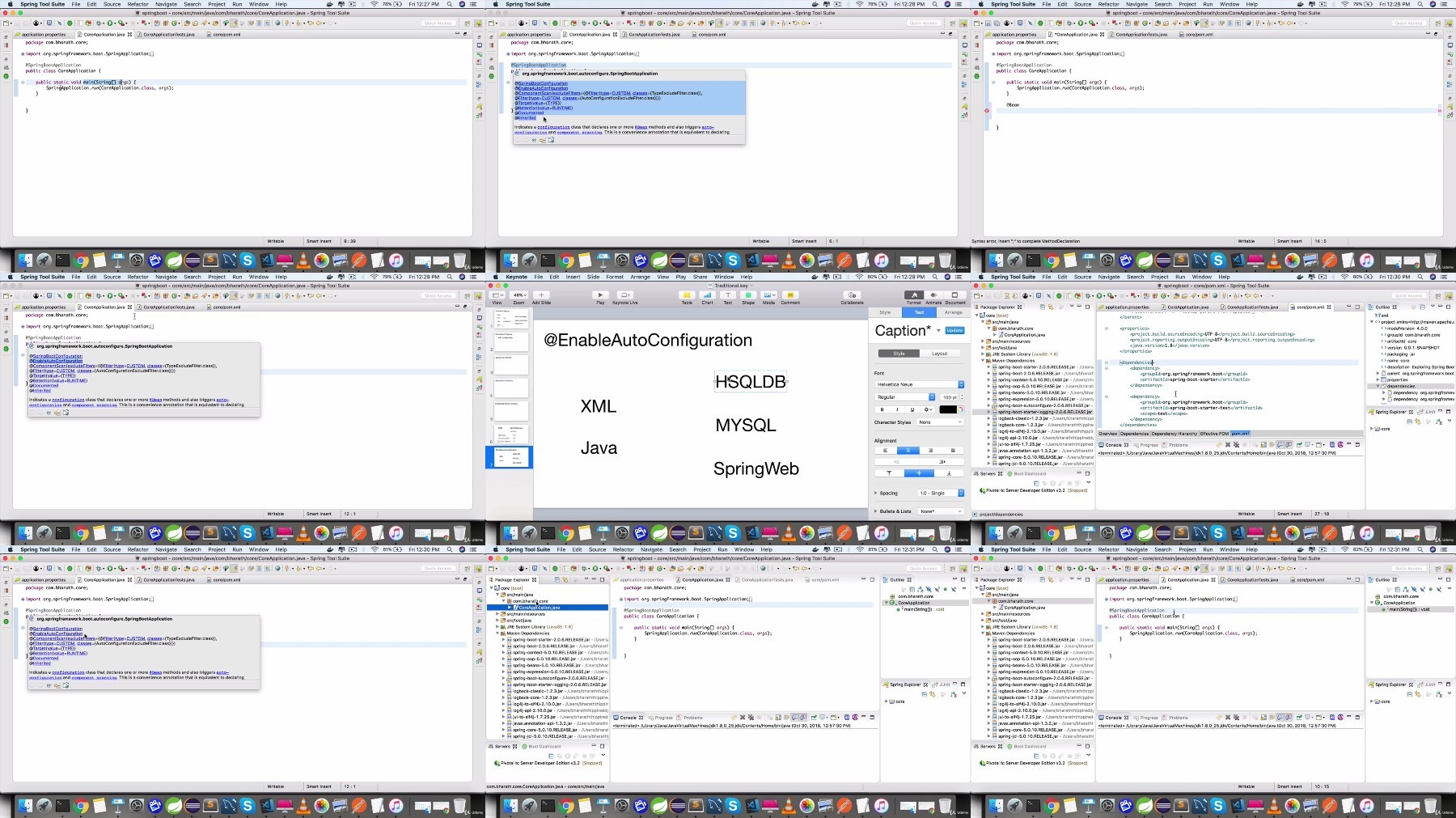The image size is (1456, 818).
Task: Click the HSQLDB text box on the Keynote slide
Action: (751, 382)
